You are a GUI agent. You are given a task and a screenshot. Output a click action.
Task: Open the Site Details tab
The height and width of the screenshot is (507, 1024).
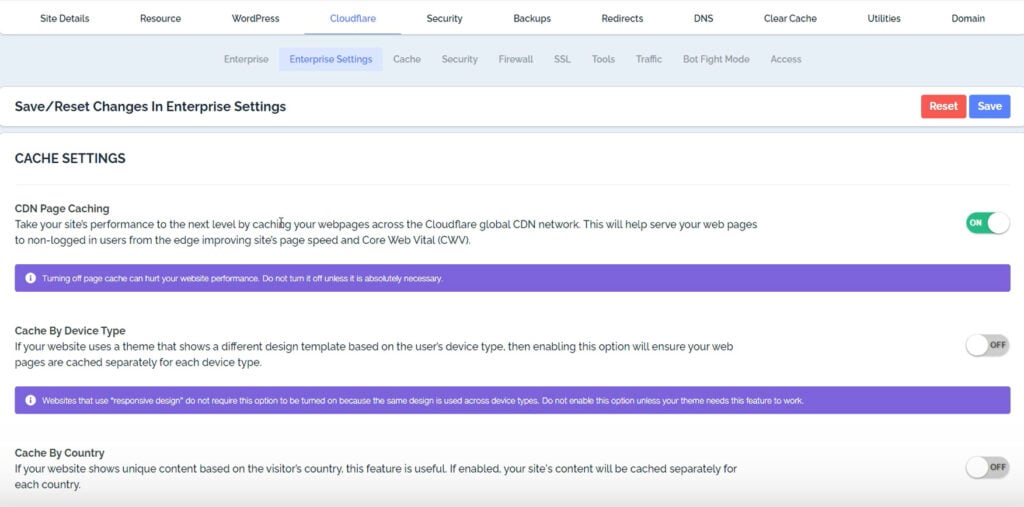click(65, 18)
